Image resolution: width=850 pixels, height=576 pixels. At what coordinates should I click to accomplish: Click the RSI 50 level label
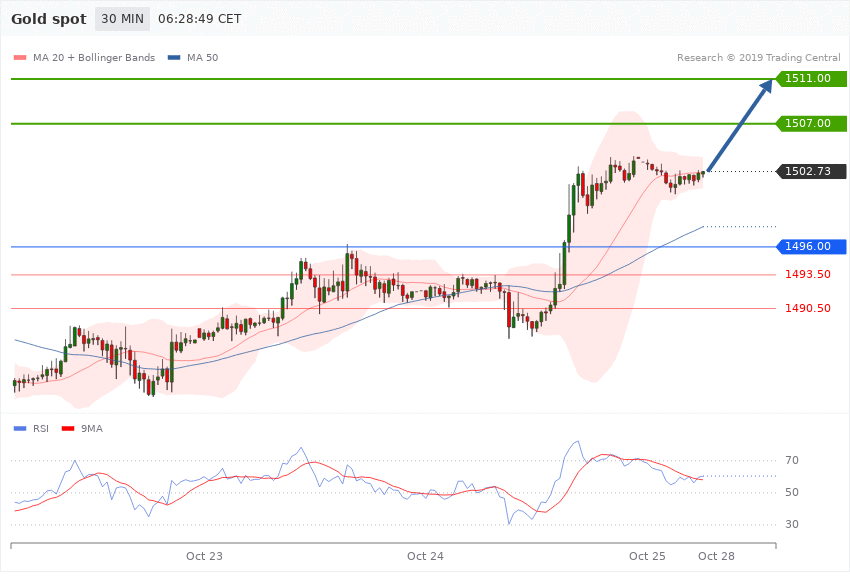(x=792, y=493)
